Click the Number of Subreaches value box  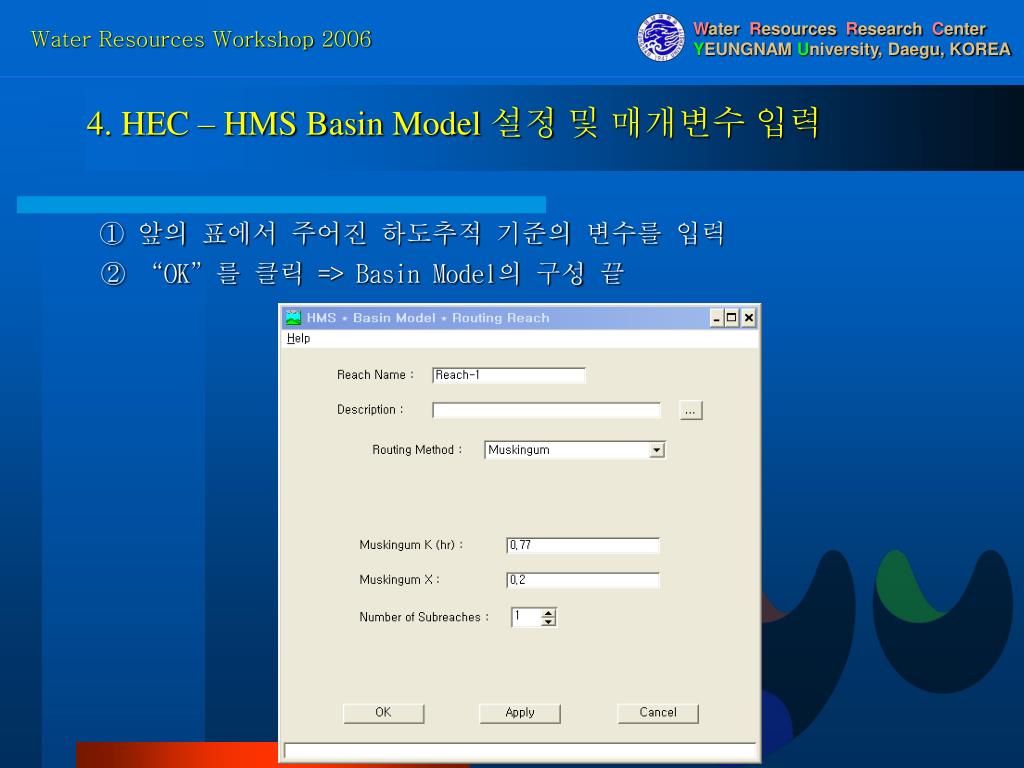pyautogui.click(x=526, y=616)
